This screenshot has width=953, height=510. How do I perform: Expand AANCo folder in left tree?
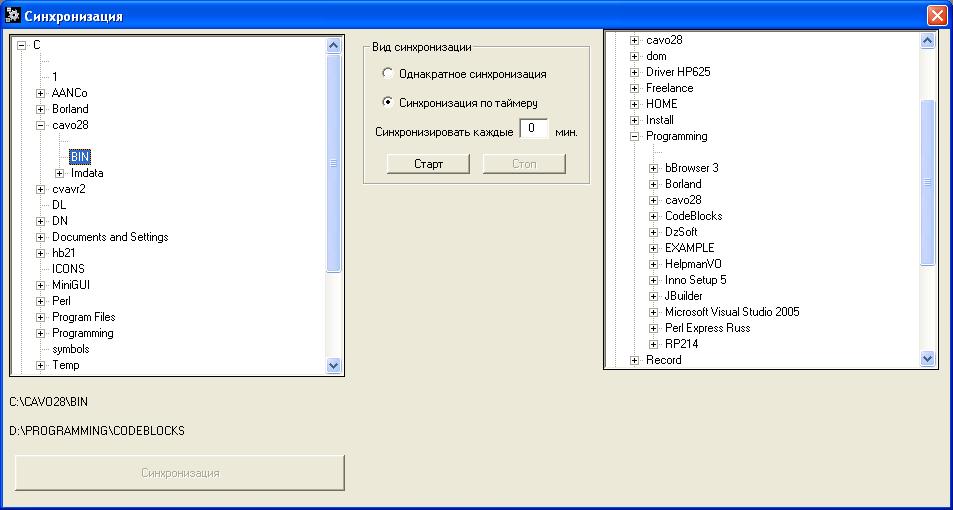pyautogui.click(x=41, y=93)
